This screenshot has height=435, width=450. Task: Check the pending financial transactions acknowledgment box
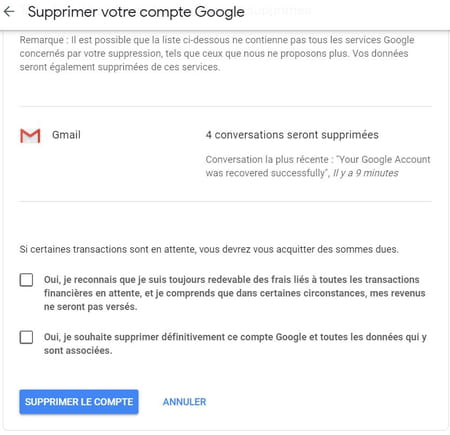point(26,280)
